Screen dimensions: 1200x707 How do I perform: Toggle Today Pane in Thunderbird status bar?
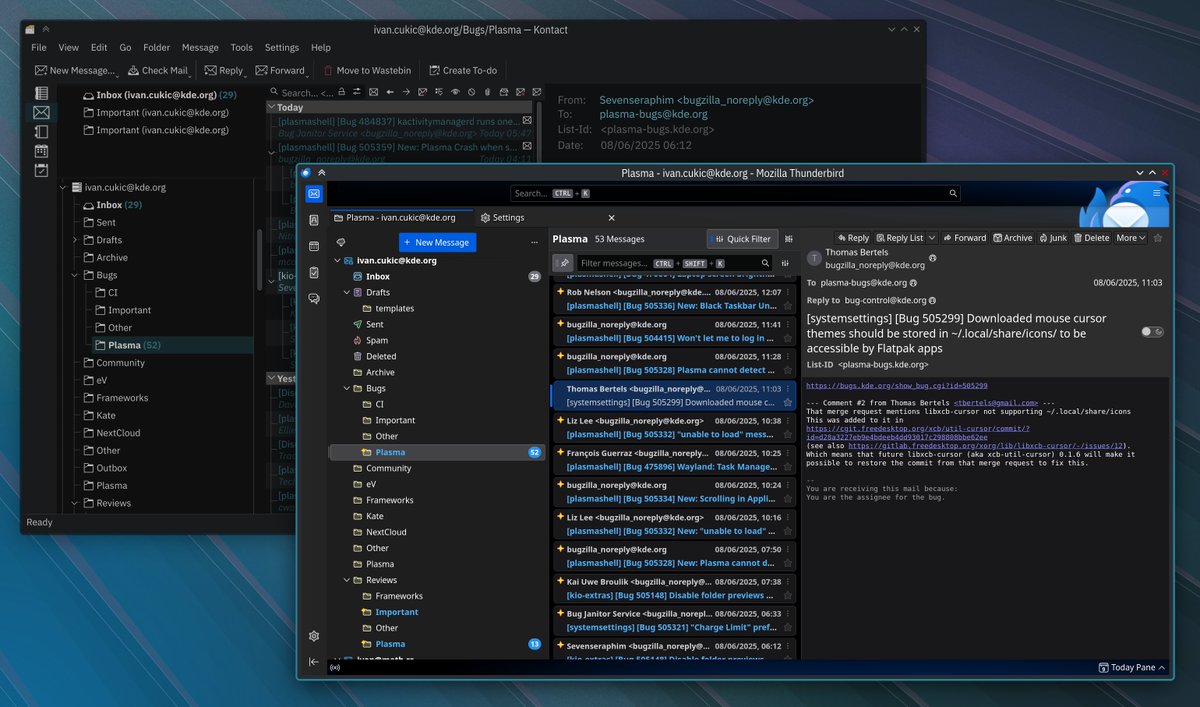pos(1131,667)
